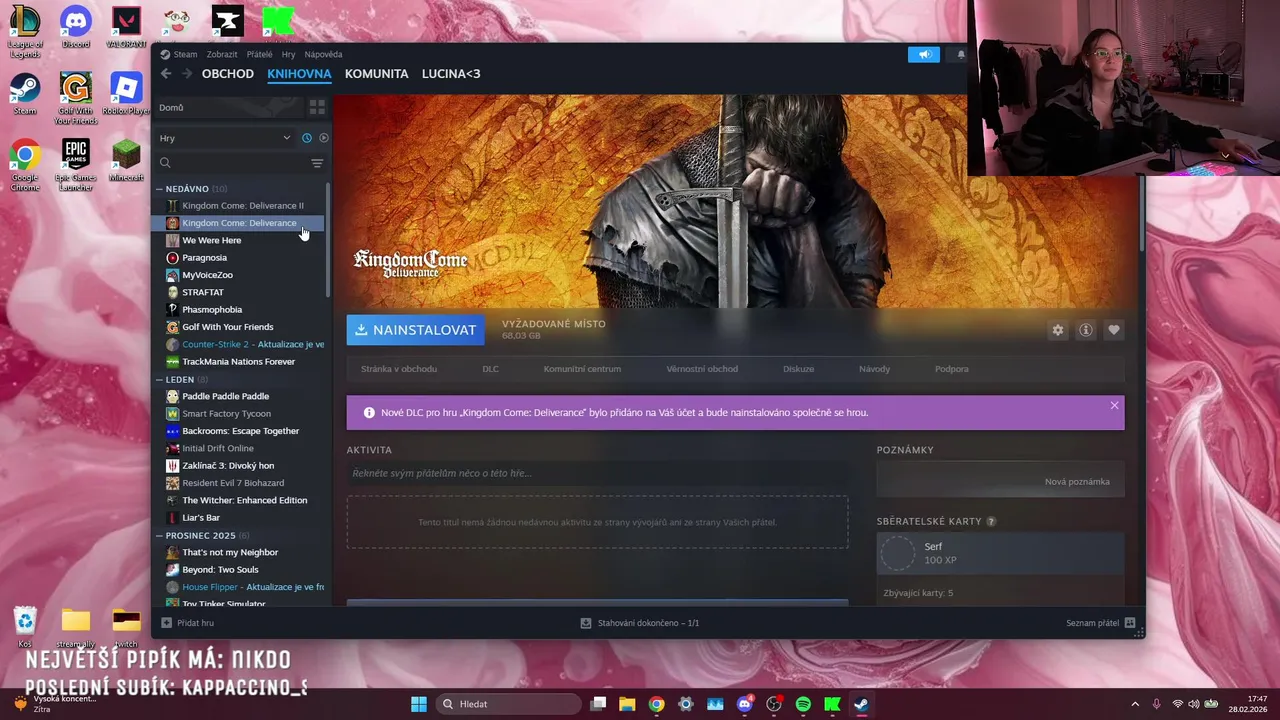The height and width of the screenshot is (720, 1280).
Task: Click collectible cards help question icon
Action: (x=991, y=521)
